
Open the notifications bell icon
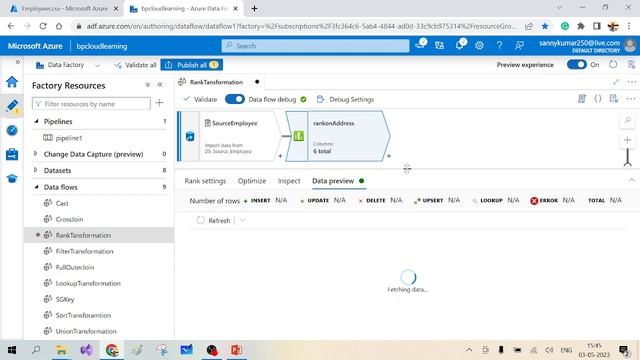pos(460,44)
